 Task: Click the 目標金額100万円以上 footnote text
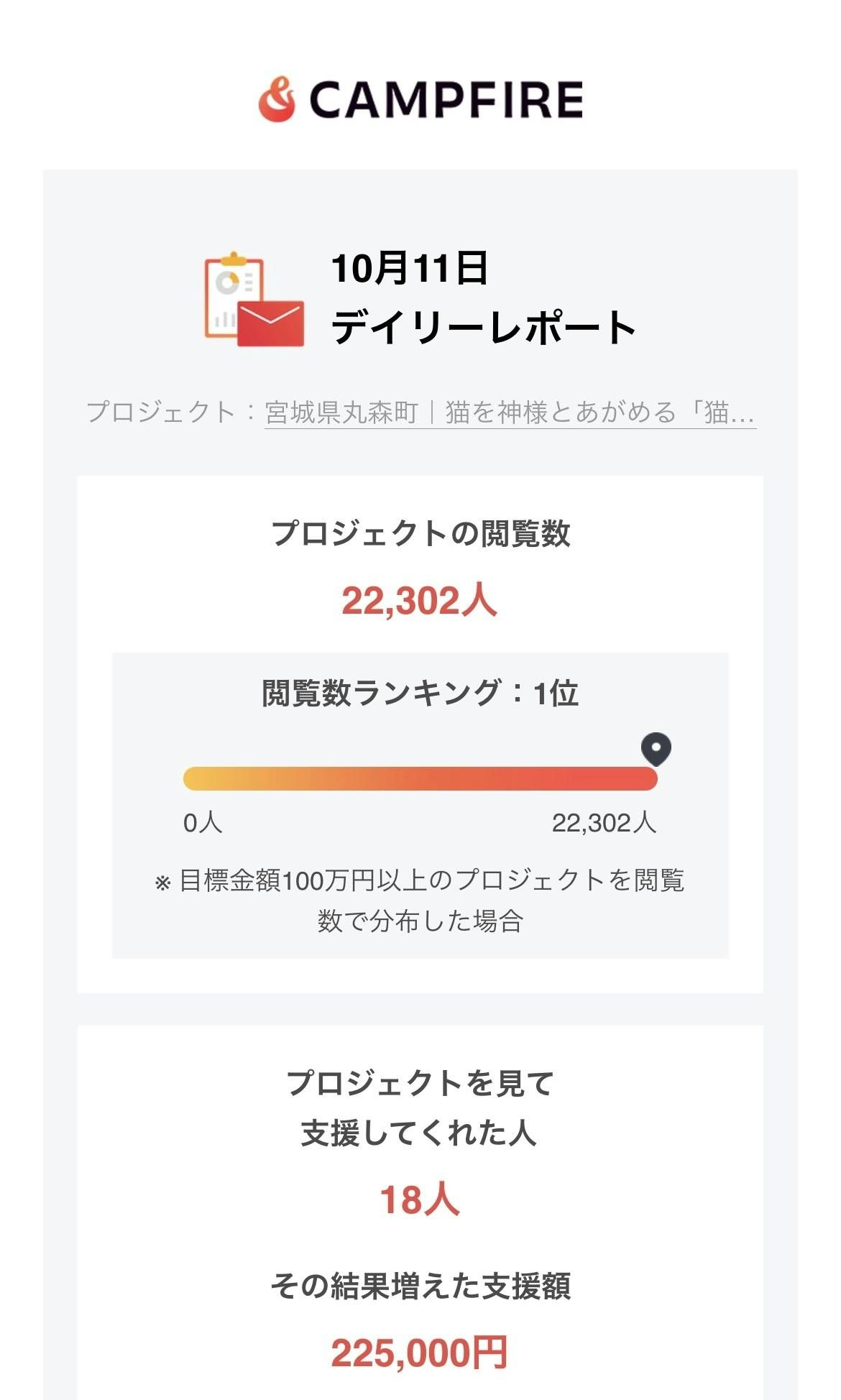(x=420, y=900)
